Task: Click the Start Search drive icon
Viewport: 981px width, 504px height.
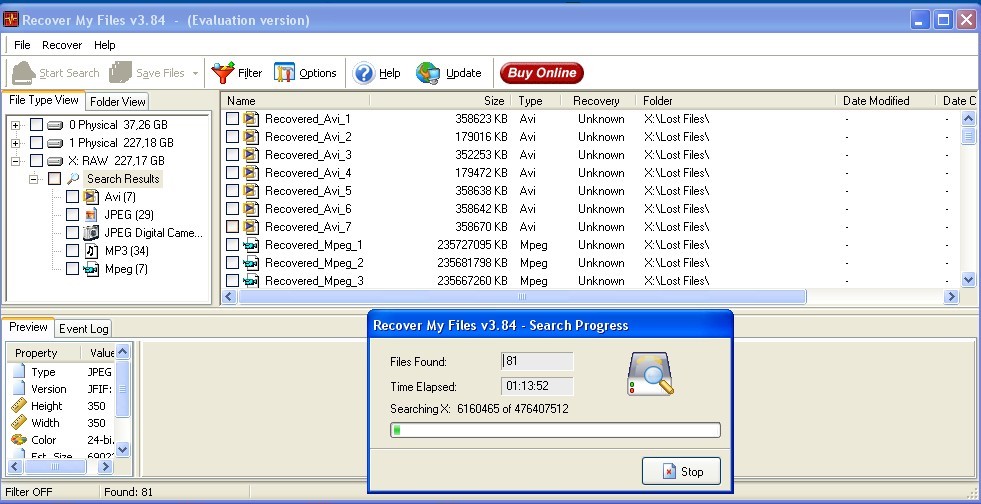Action: click(24, 73)
